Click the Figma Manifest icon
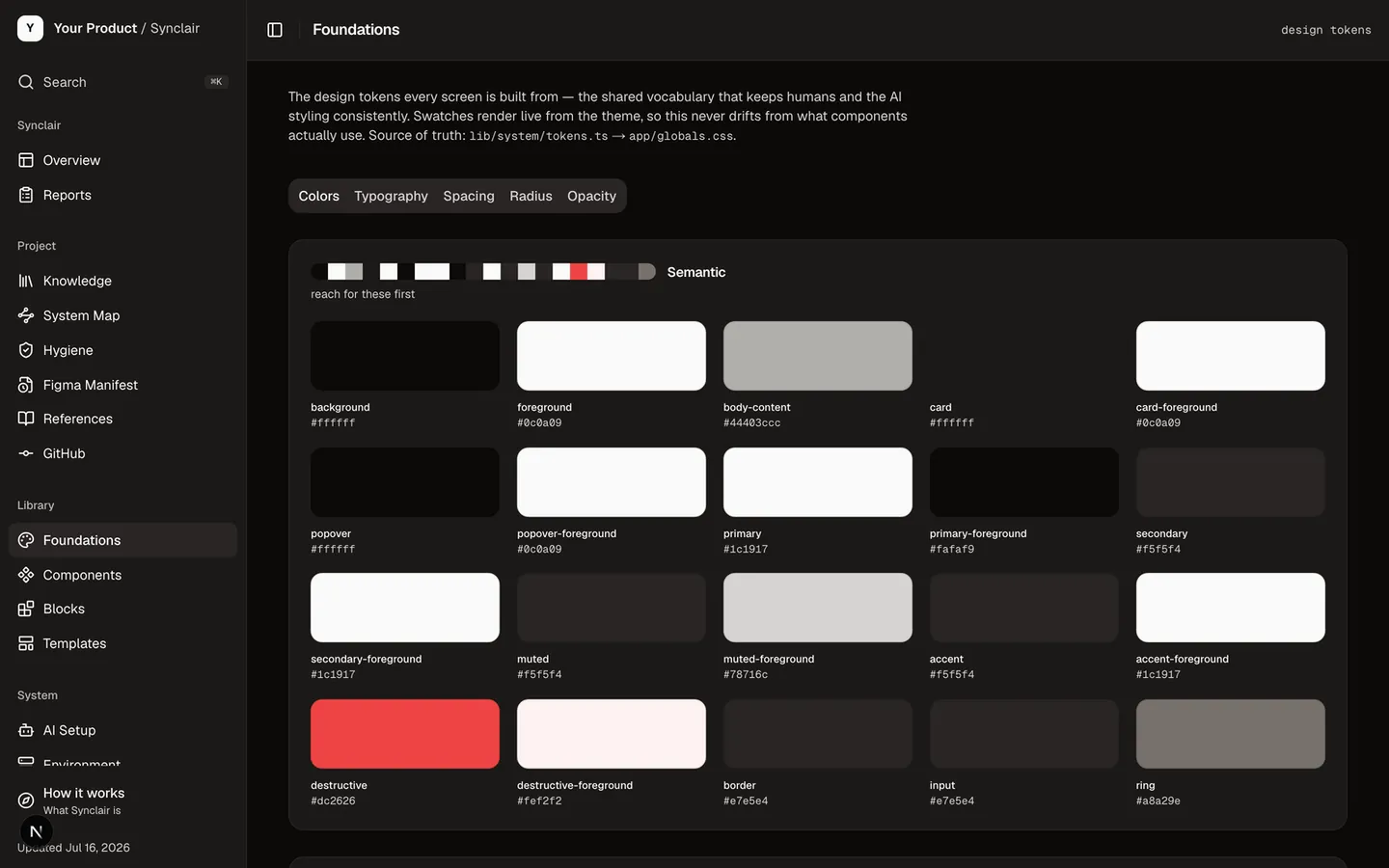The width and height of the screenshot is (1389, 868). coord(26,385)
